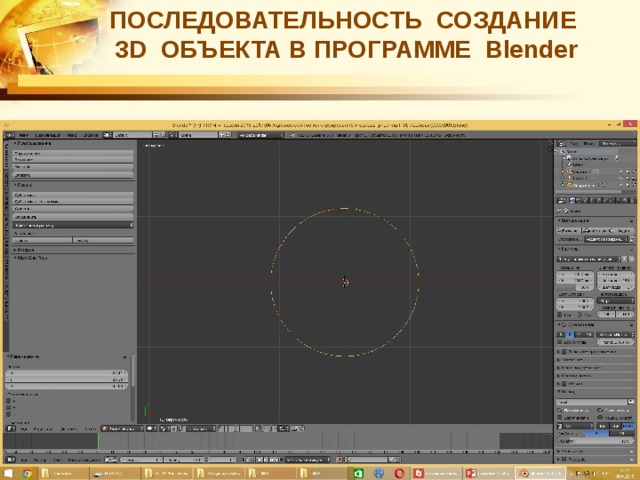Open Opera from the Windows taskbar
This screenshot has height=480, width=640.
point(399,473)
